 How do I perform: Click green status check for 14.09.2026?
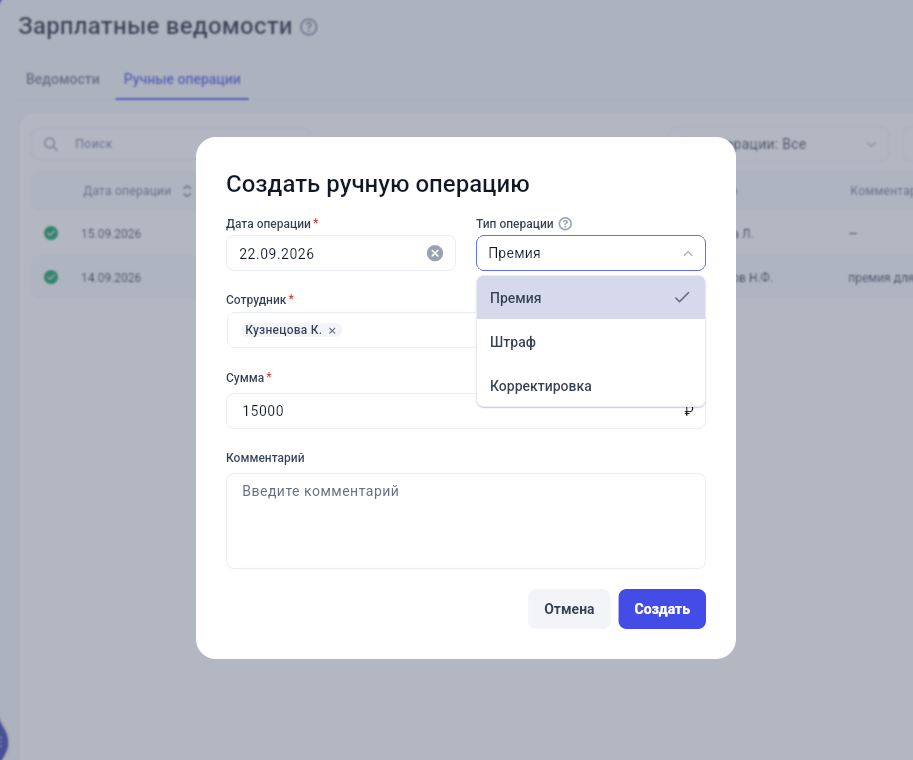[51, 277]
